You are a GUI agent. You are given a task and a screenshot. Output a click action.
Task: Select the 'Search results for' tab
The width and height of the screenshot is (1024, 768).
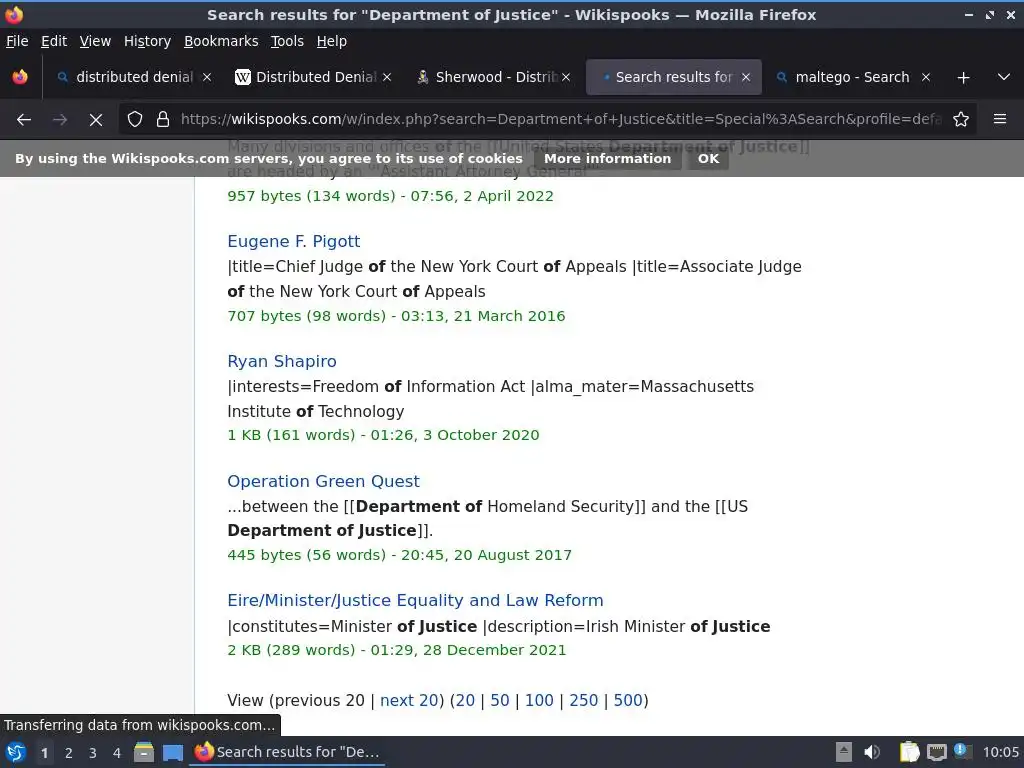[x=673, y=77]
